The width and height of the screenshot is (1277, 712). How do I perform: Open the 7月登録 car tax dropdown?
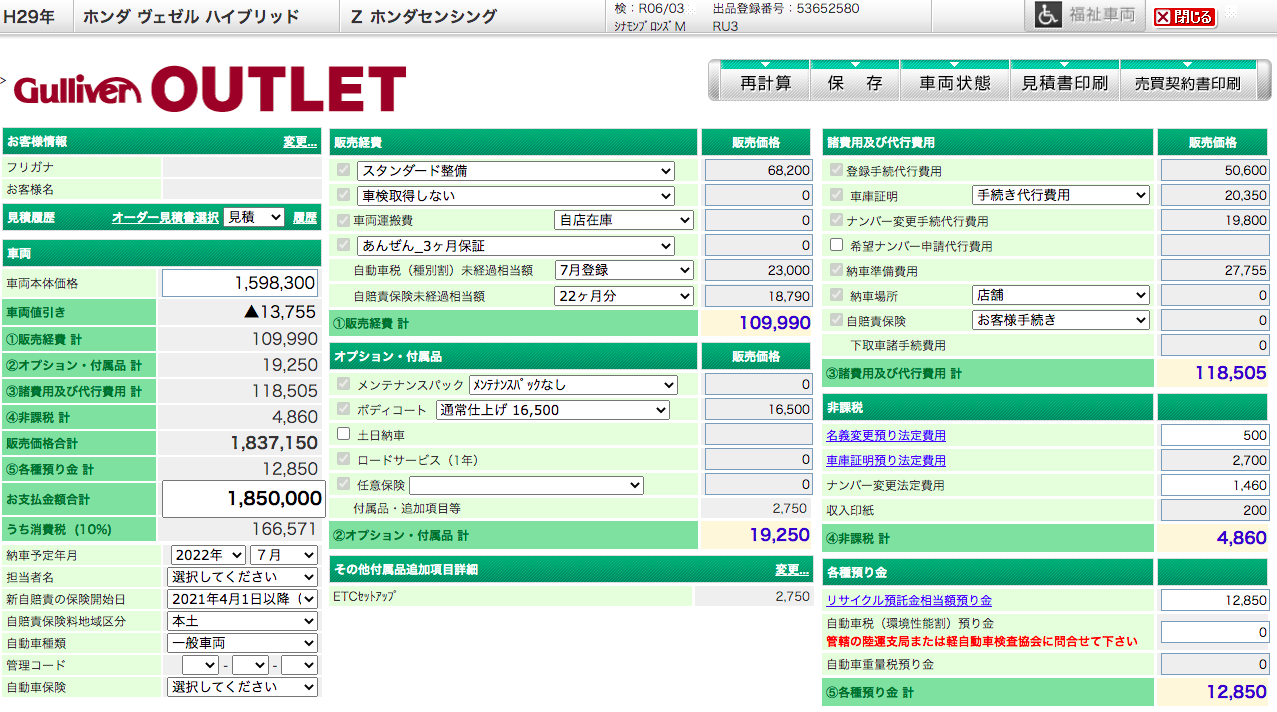pyautogui.click(x=624, y=270)
